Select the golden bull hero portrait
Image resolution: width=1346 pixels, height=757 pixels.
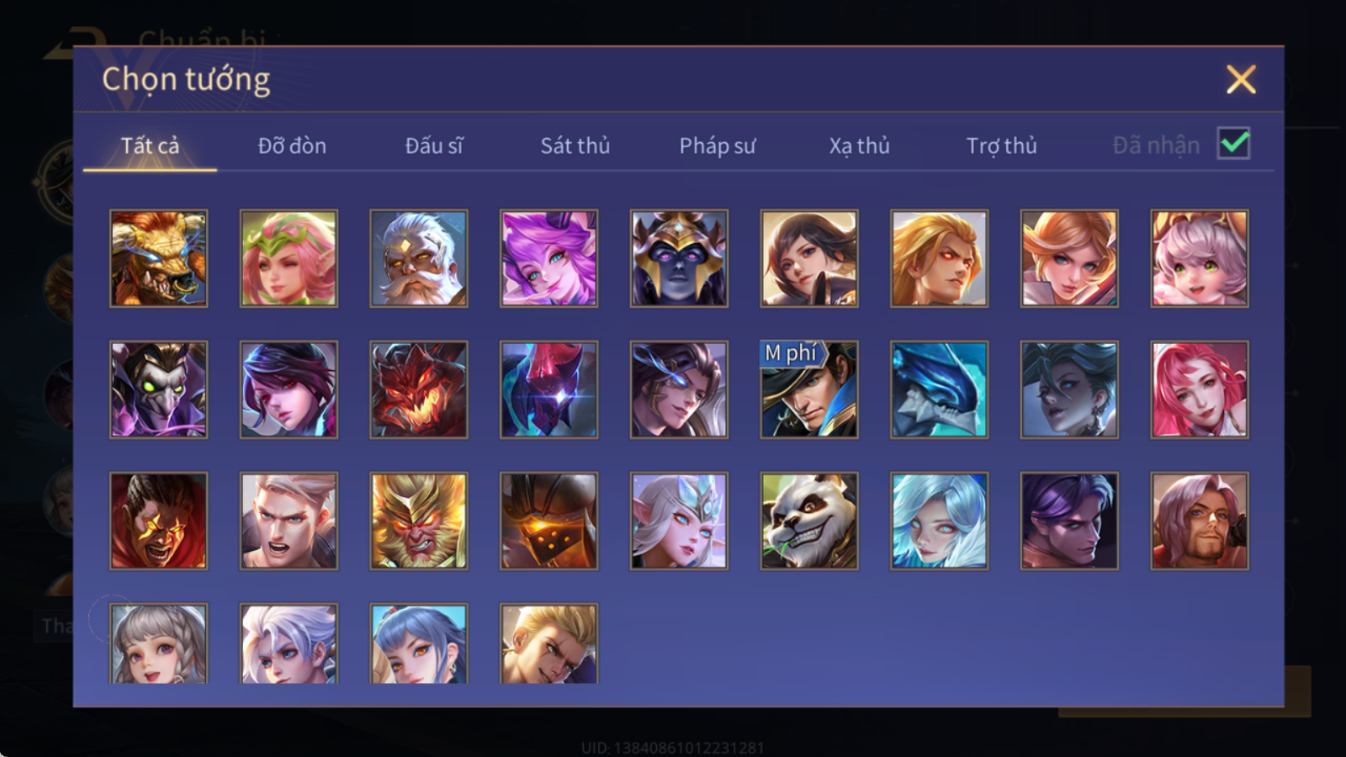(x=159, y=258)
